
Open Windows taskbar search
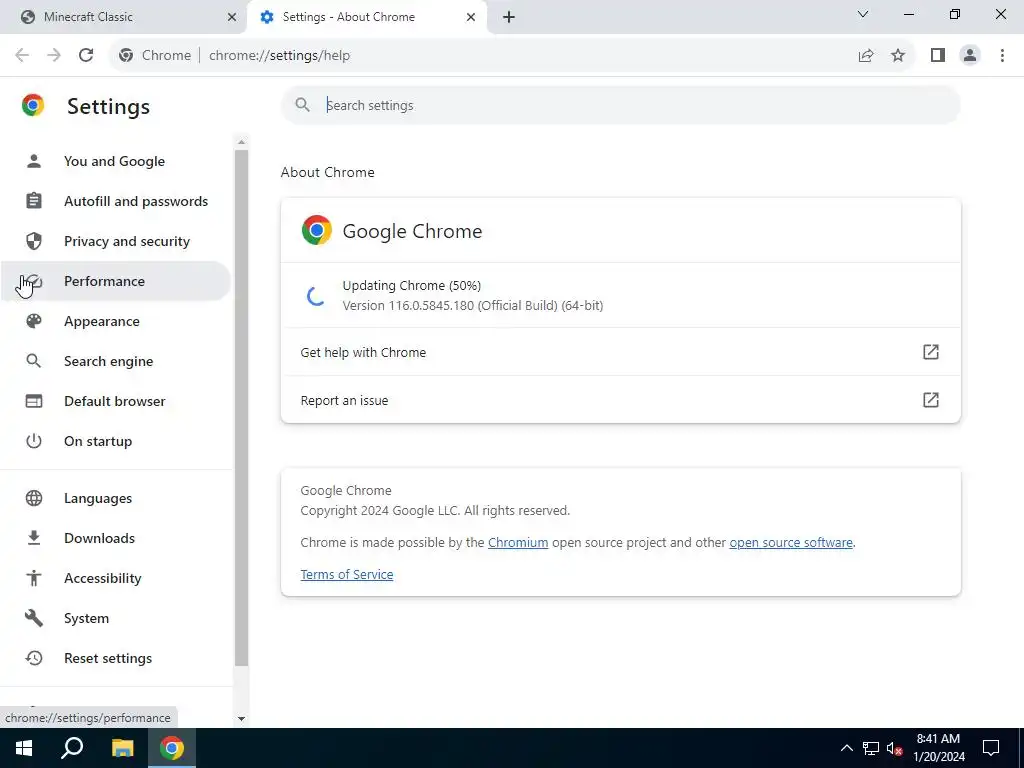[x=72, y=748]
